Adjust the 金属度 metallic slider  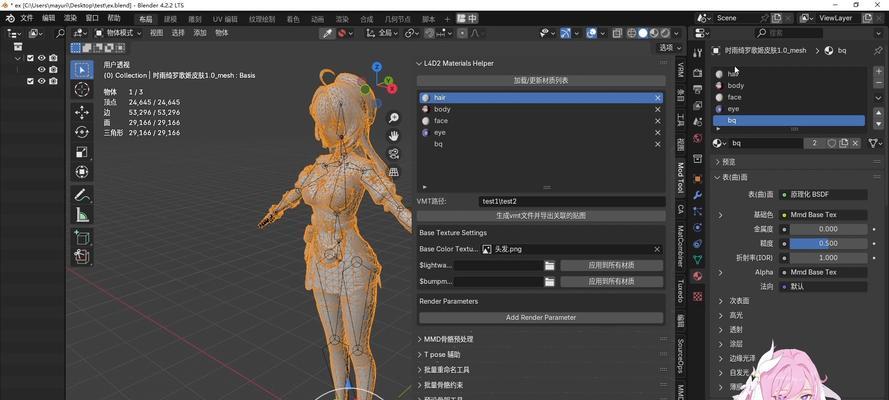click(x=828, y=229)
